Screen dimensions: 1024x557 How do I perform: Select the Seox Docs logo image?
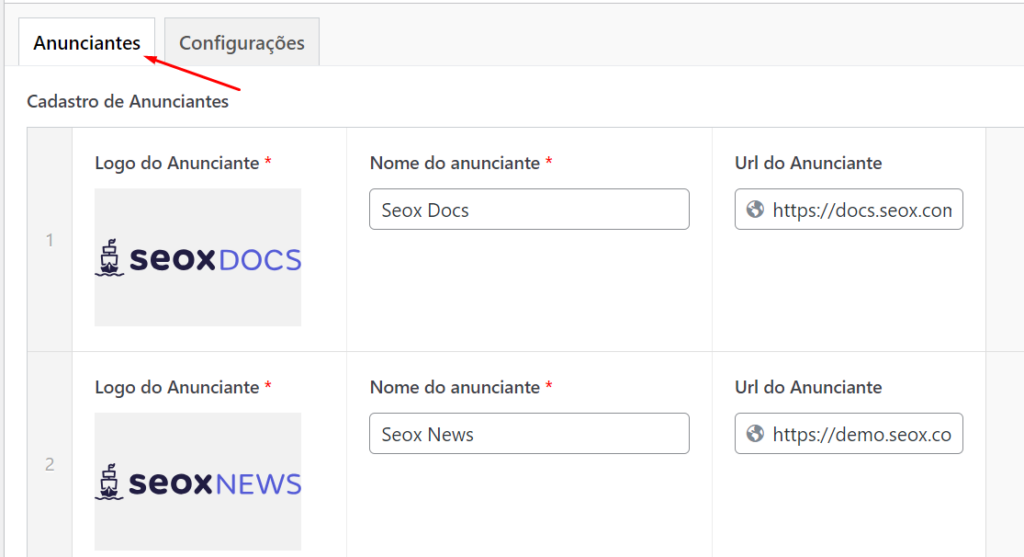coord(198,257)
